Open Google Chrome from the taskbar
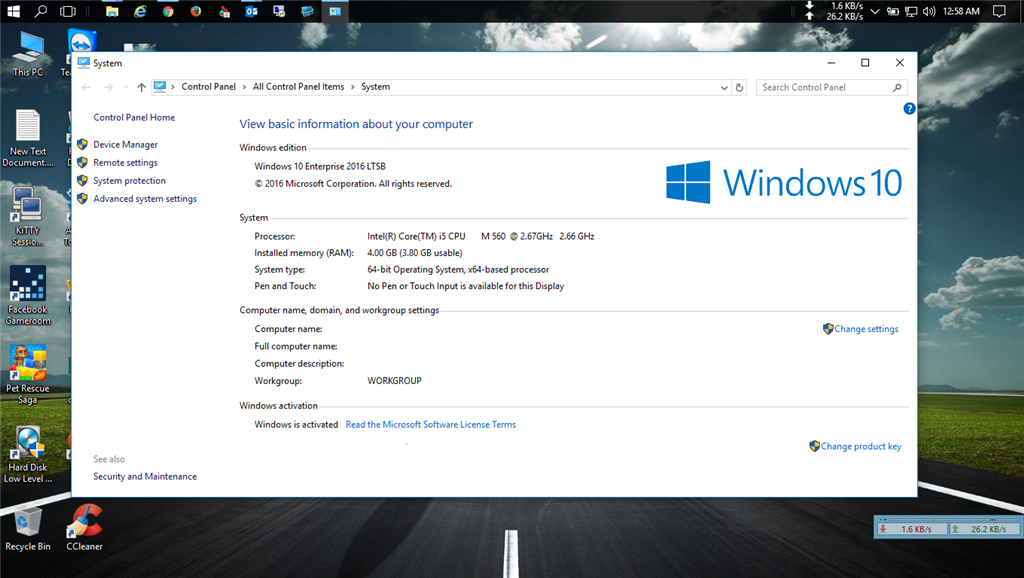1024x578 pixels. (x=168, y=11)
